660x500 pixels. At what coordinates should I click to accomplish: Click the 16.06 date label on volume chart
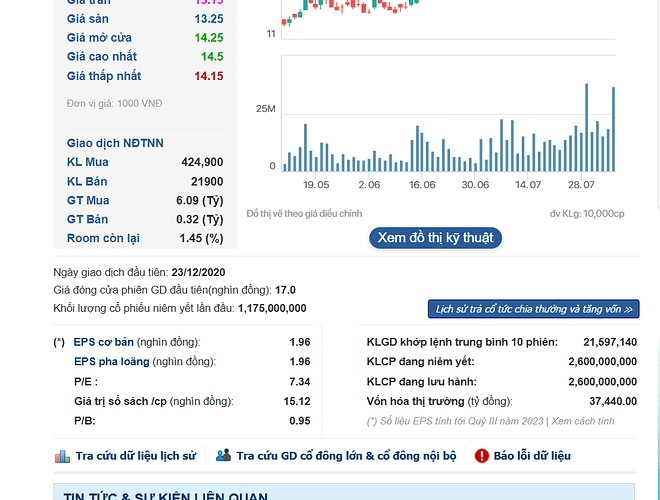click(x=422, y=185)
